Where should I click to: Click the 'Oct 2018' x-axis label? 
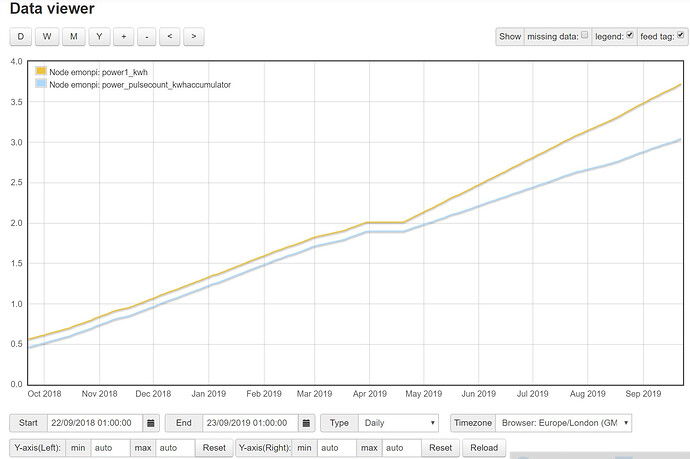44,394
